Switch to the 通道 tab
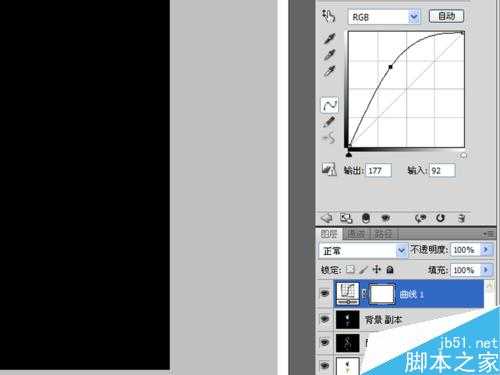Screen dimensions: 500x375 click(x=356, y=234)
